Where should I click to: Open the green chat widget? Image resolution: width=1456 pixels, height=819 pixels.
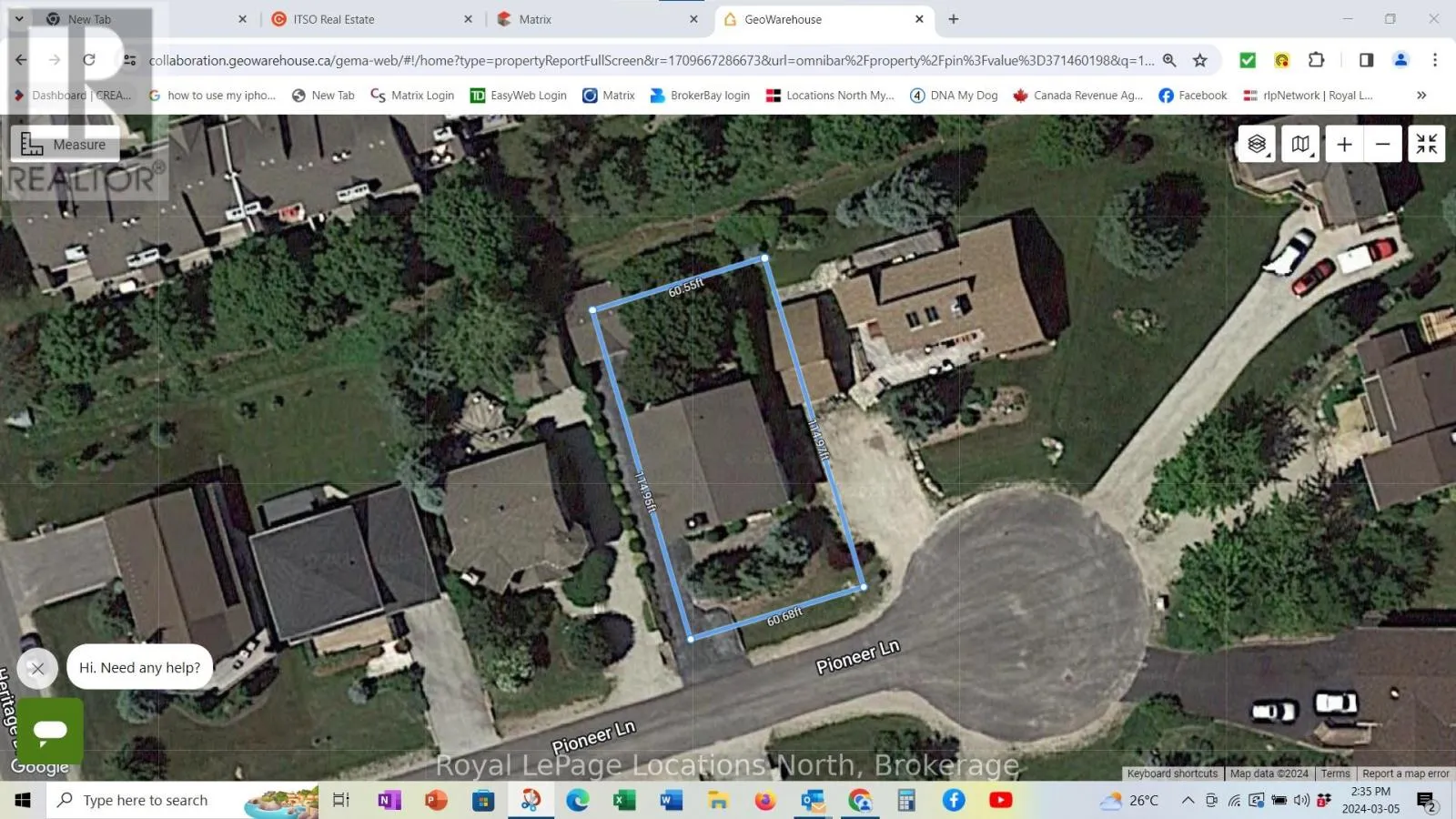pyautogui.click(x=50, y=730)
